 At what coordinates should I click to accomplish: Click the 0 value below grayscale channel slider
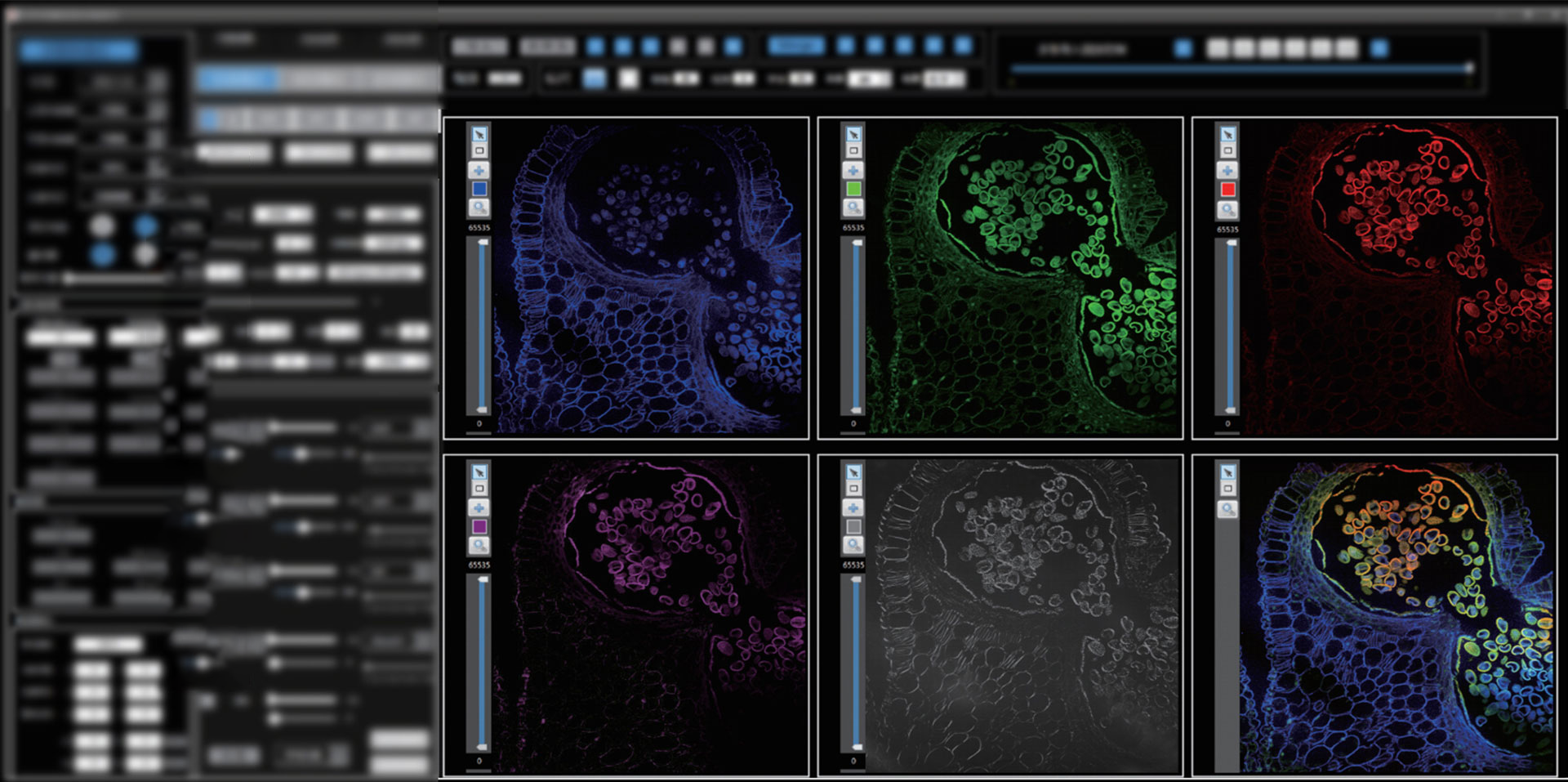point(853,761)
